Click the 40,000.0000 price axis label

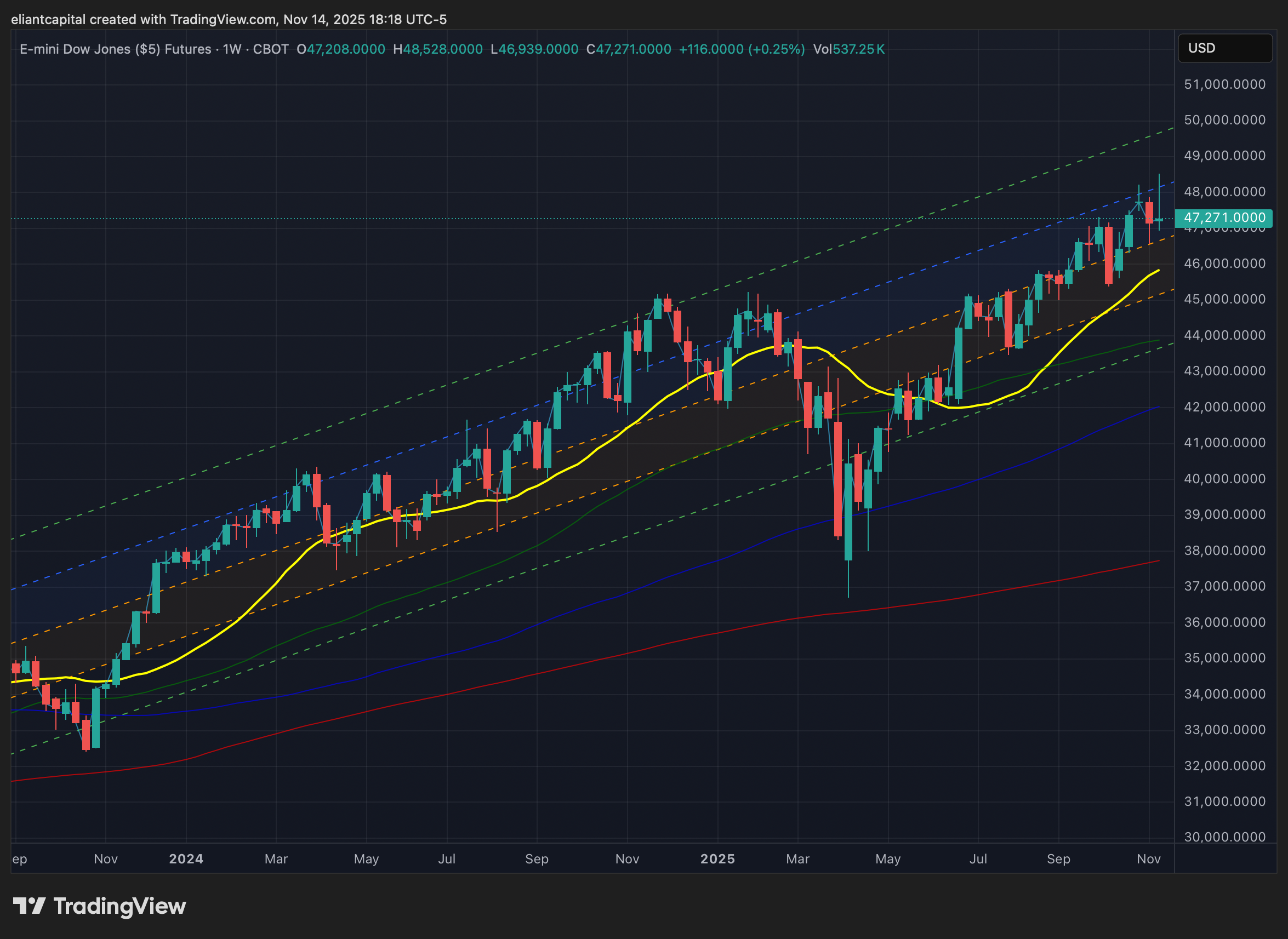point(1224,479)
